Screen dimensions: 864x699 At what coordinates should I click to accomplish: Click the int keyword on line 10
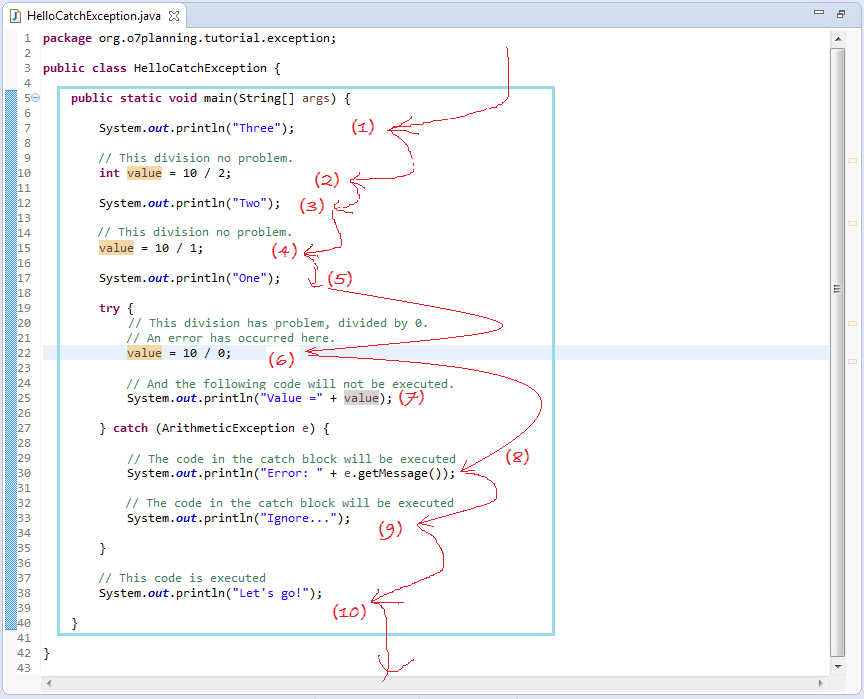(x=109, y=173)
